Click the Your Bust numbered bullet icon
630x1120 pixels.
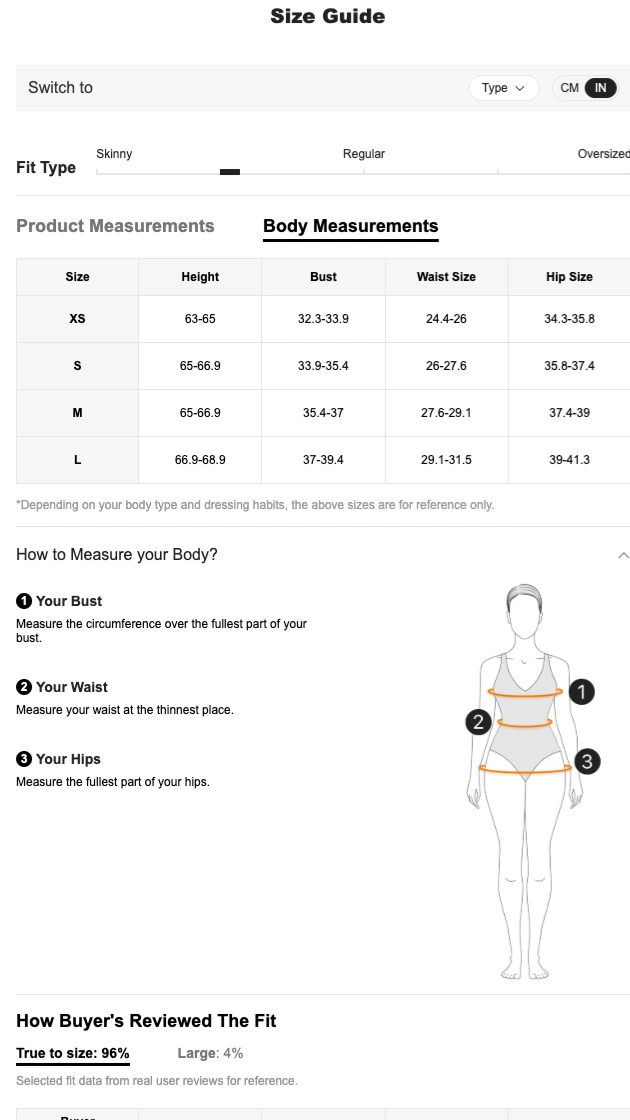[24, 601]
